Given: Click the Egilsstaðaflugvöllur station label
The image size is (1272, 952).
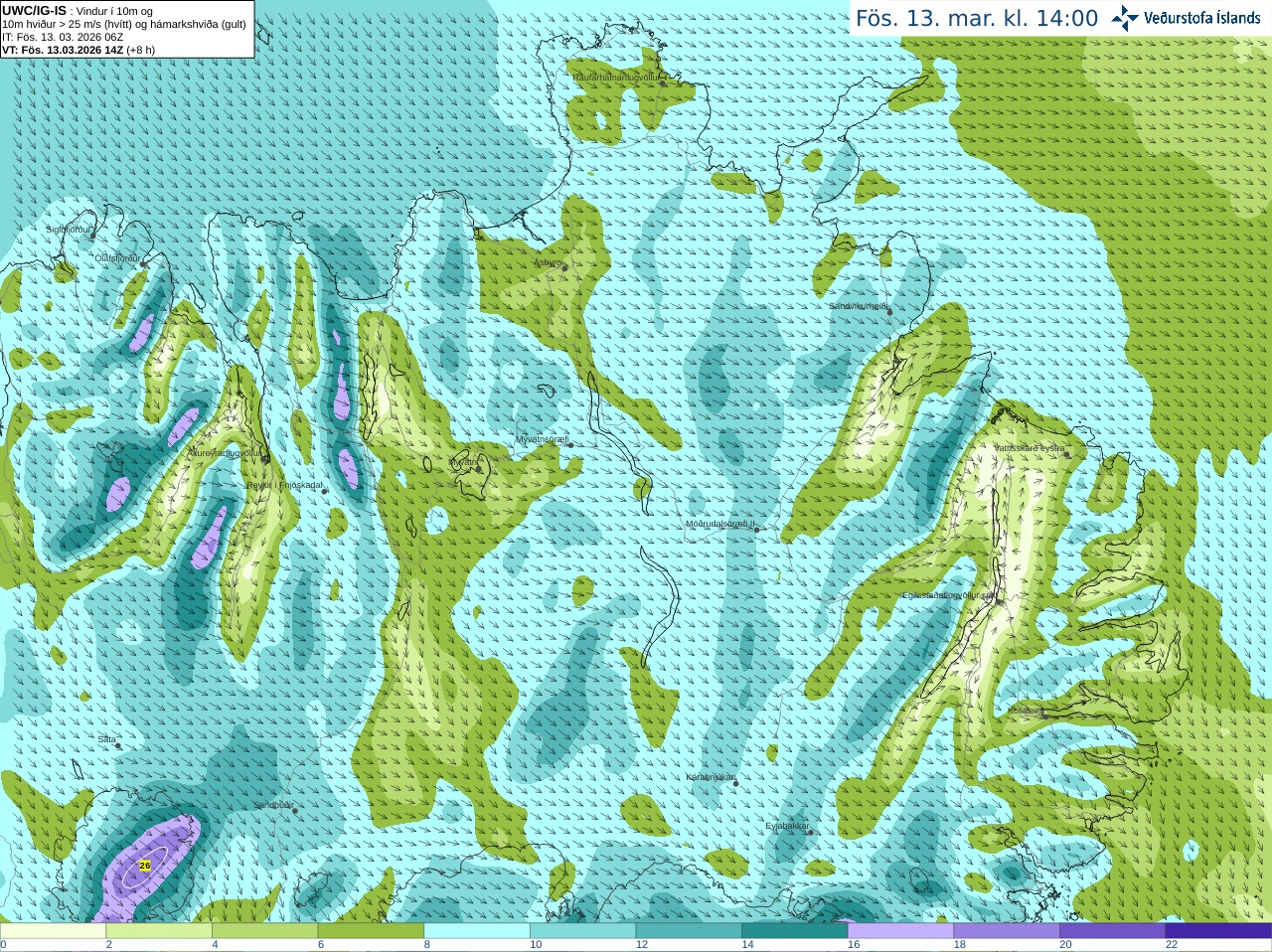Looking at the screenshot, I should 948,594.
